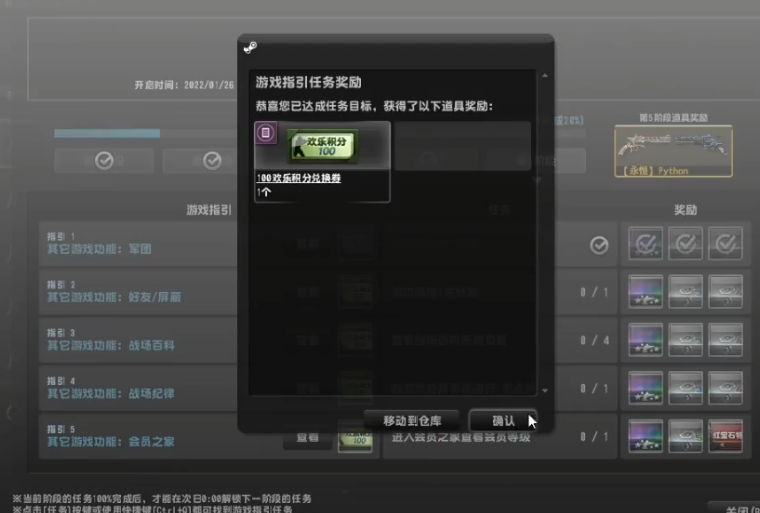The image size is (760, 513).
Task: Click the 开启时间: 2022/01/26 text
Action: pyautogui.click(x=184, y=85)
